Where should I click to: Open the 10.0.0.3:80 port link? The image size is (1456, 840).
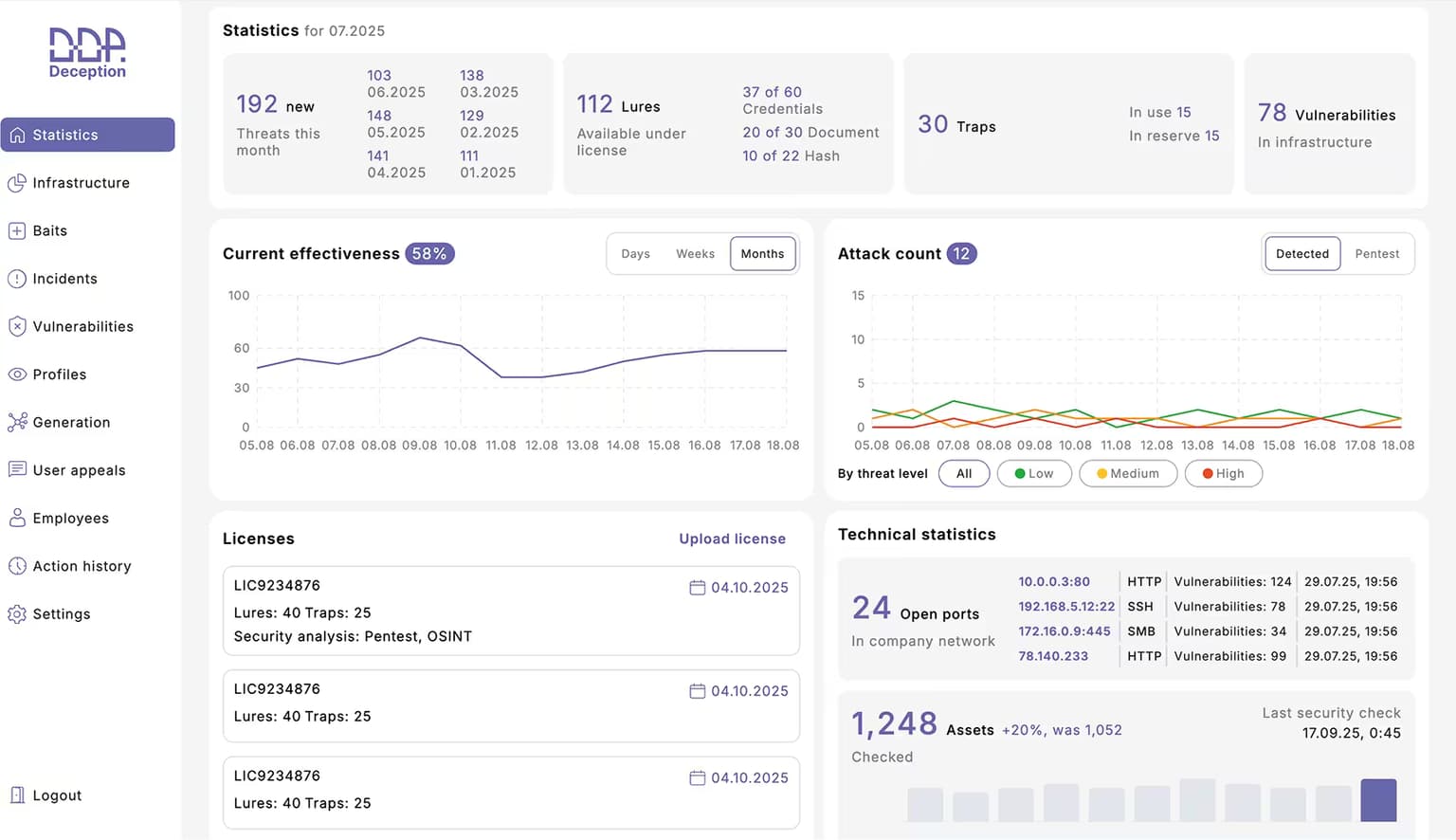(1054, 581)
